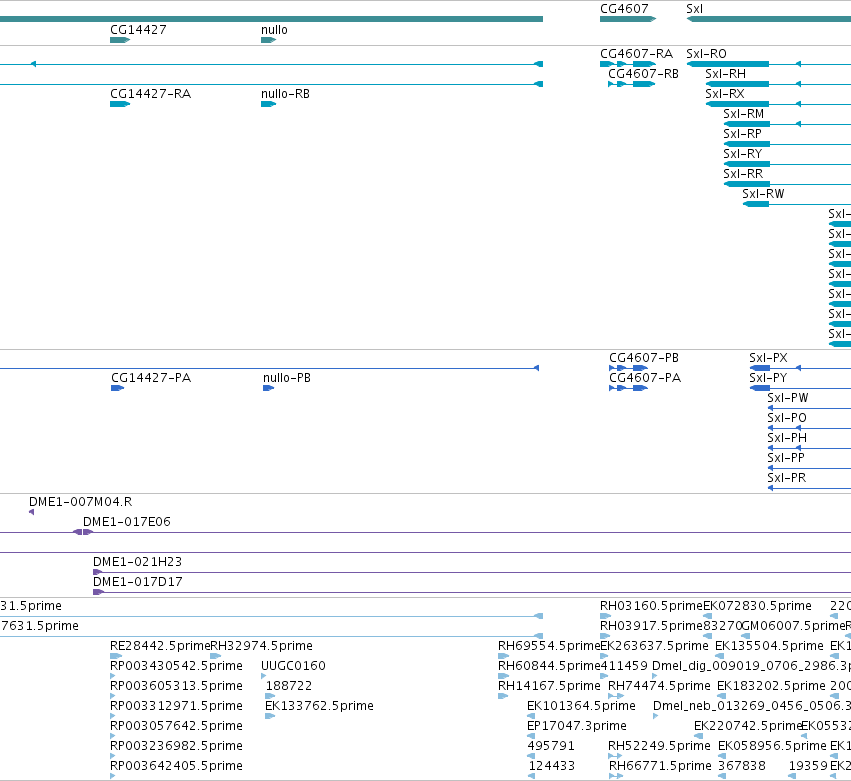
Task: Select nullo-PB protein feature
Action: click(269, 388)
